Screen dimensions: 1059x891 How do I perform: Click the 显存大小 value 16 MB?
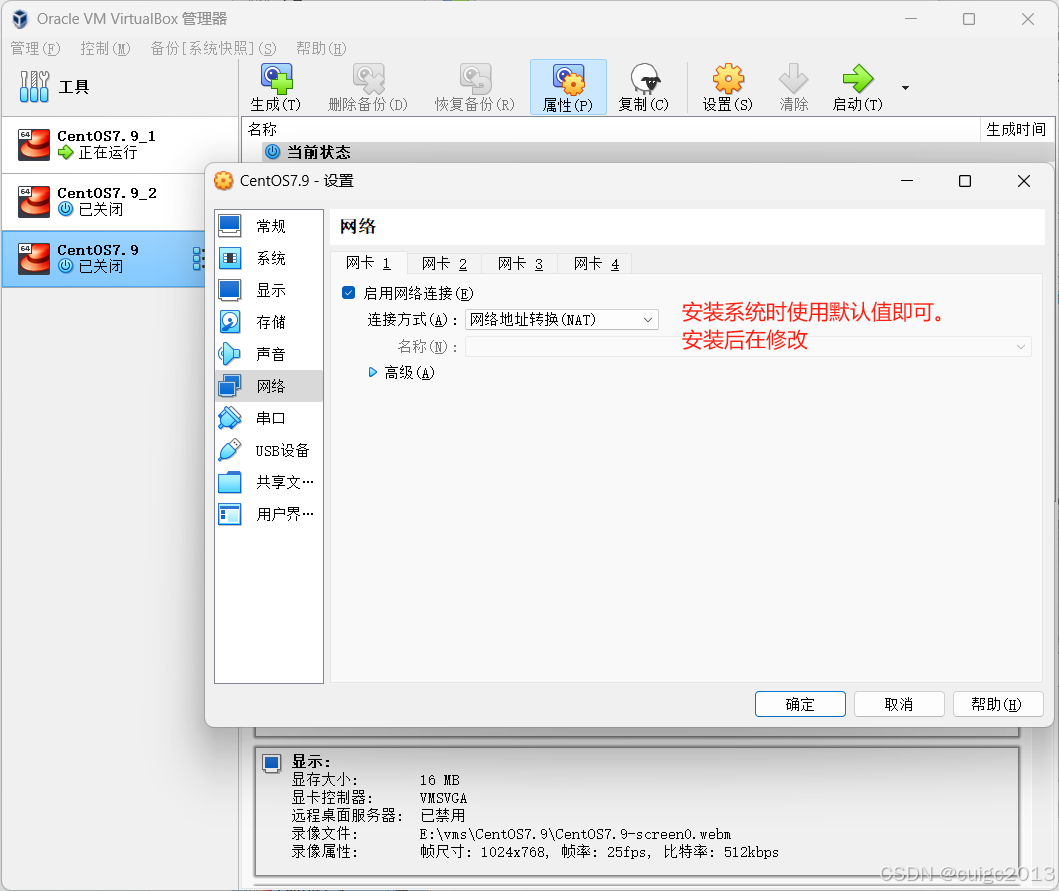(440, 780)
